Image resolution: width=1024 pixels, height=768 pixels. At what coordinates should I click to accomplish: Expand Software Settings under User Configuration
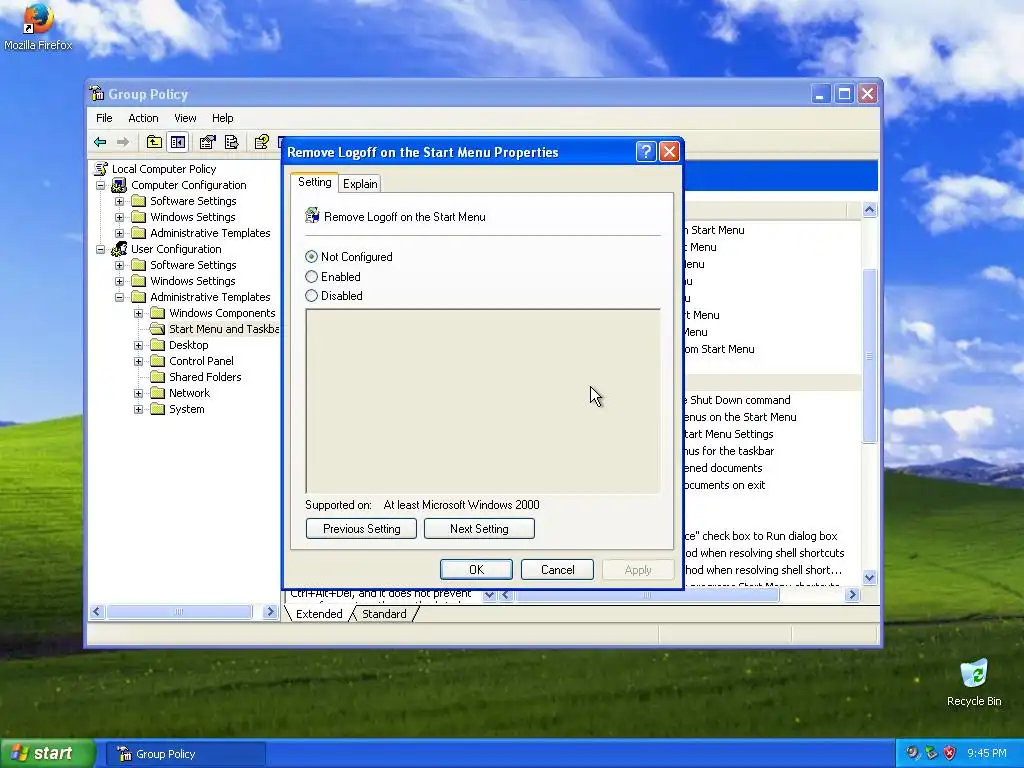(x=120, y=265)
